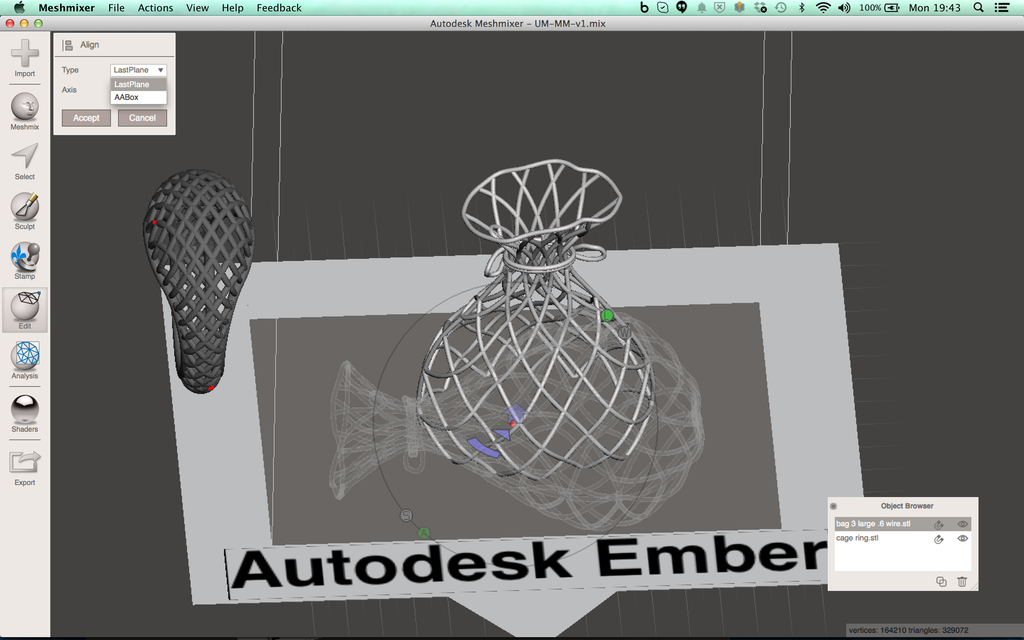Click the Hangouts quote menu bar icon

[682, 8]
